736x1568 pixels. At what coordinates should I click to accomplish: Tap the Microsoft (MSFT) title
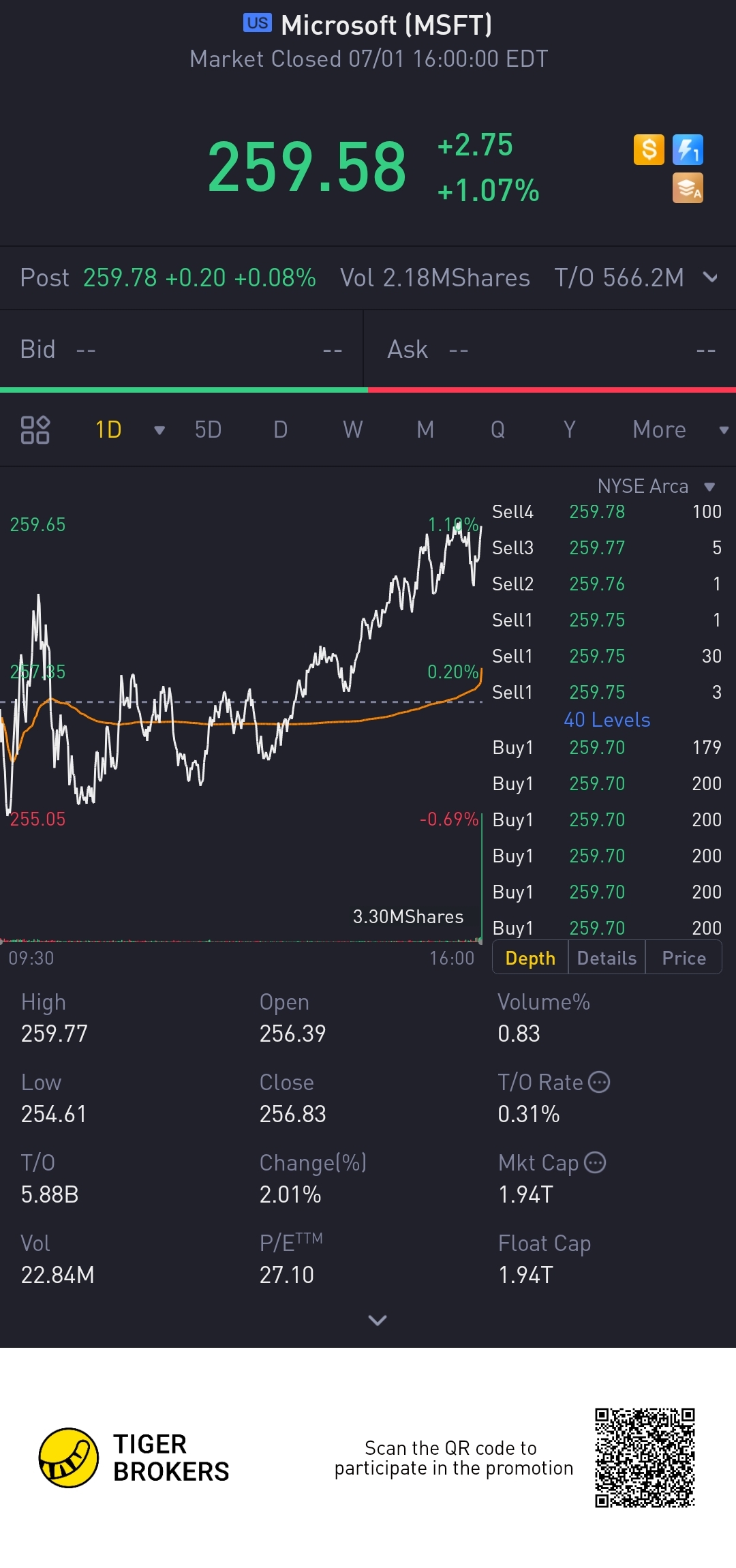[386, 25]
